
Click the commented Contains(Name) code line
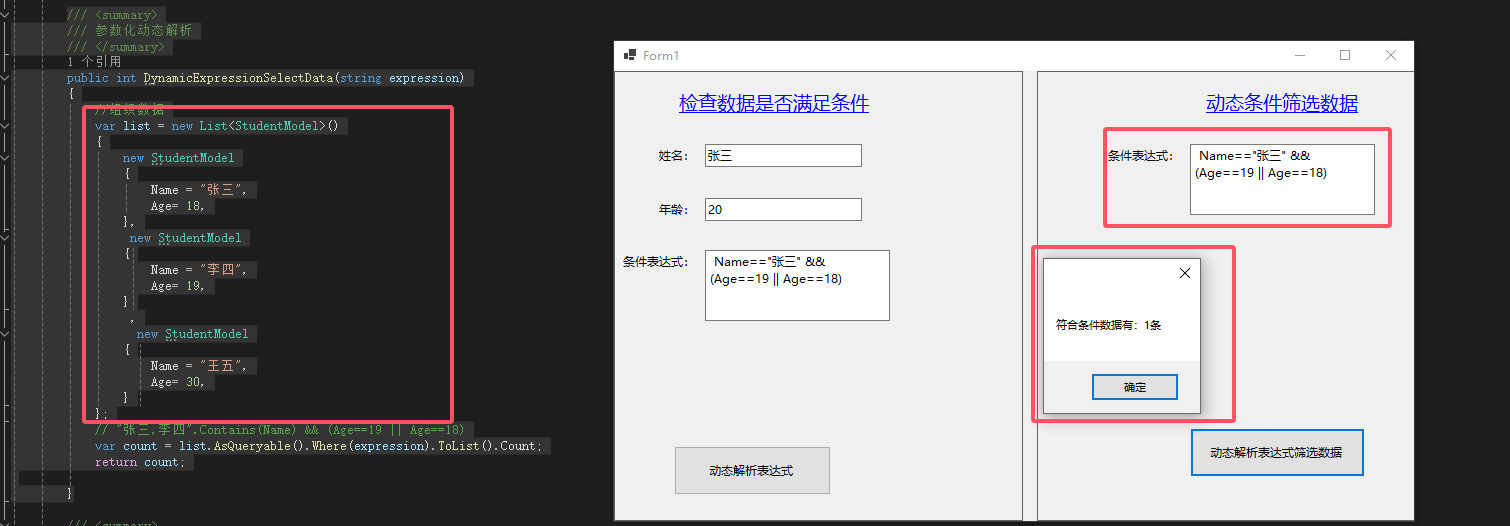pos(279,430)
